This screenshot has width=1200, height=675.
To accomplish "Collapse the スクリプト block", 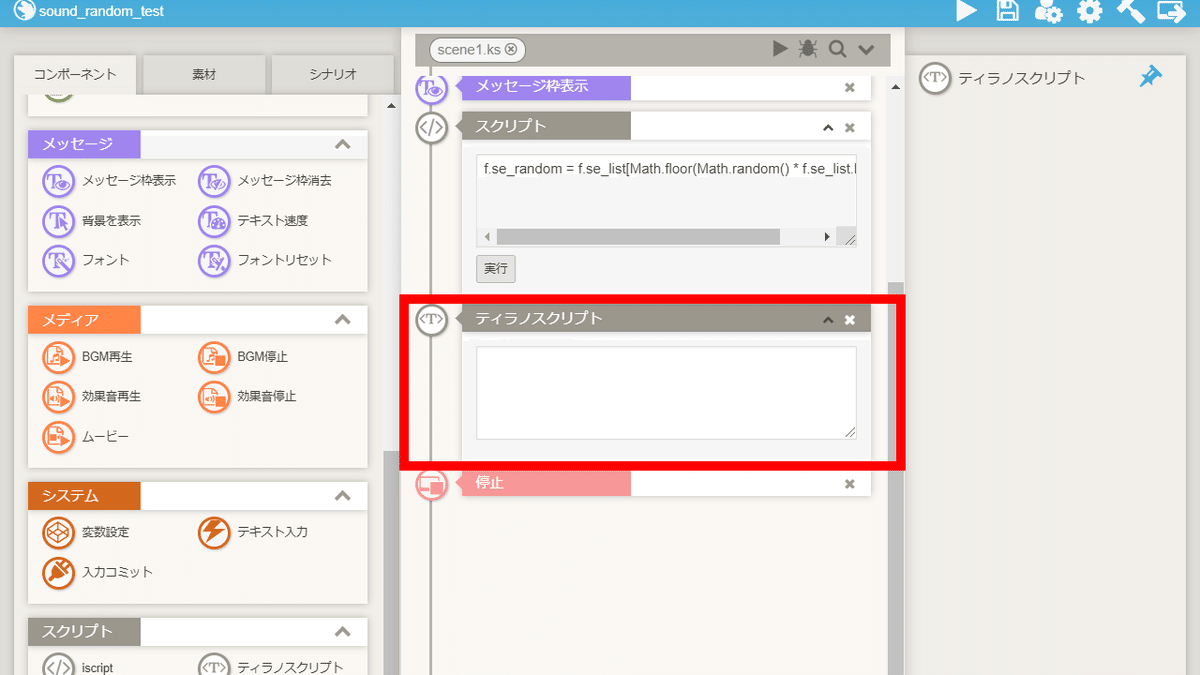I will coord(828,127).
